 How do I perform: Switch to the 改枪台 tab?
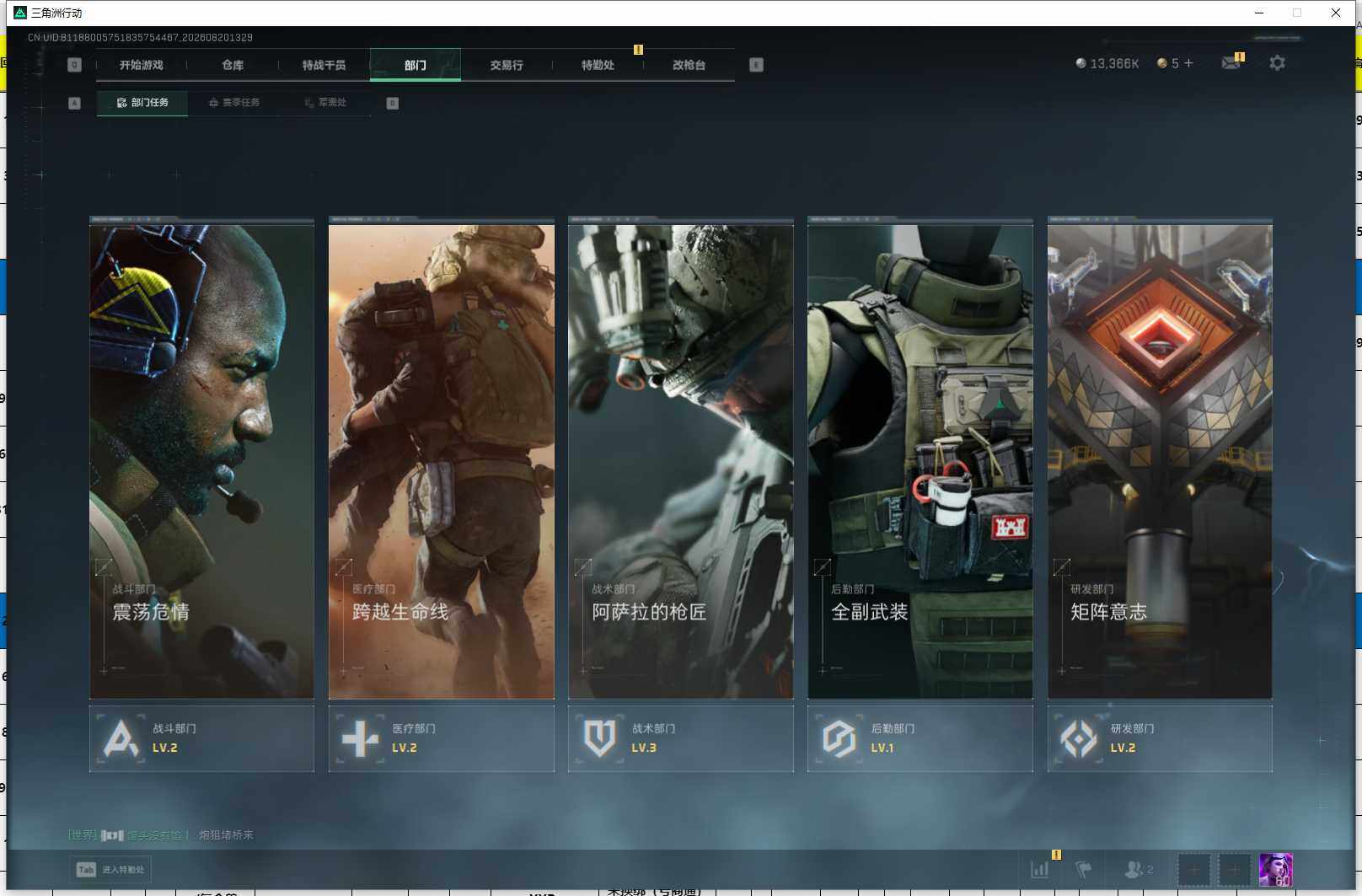[689, 65]
